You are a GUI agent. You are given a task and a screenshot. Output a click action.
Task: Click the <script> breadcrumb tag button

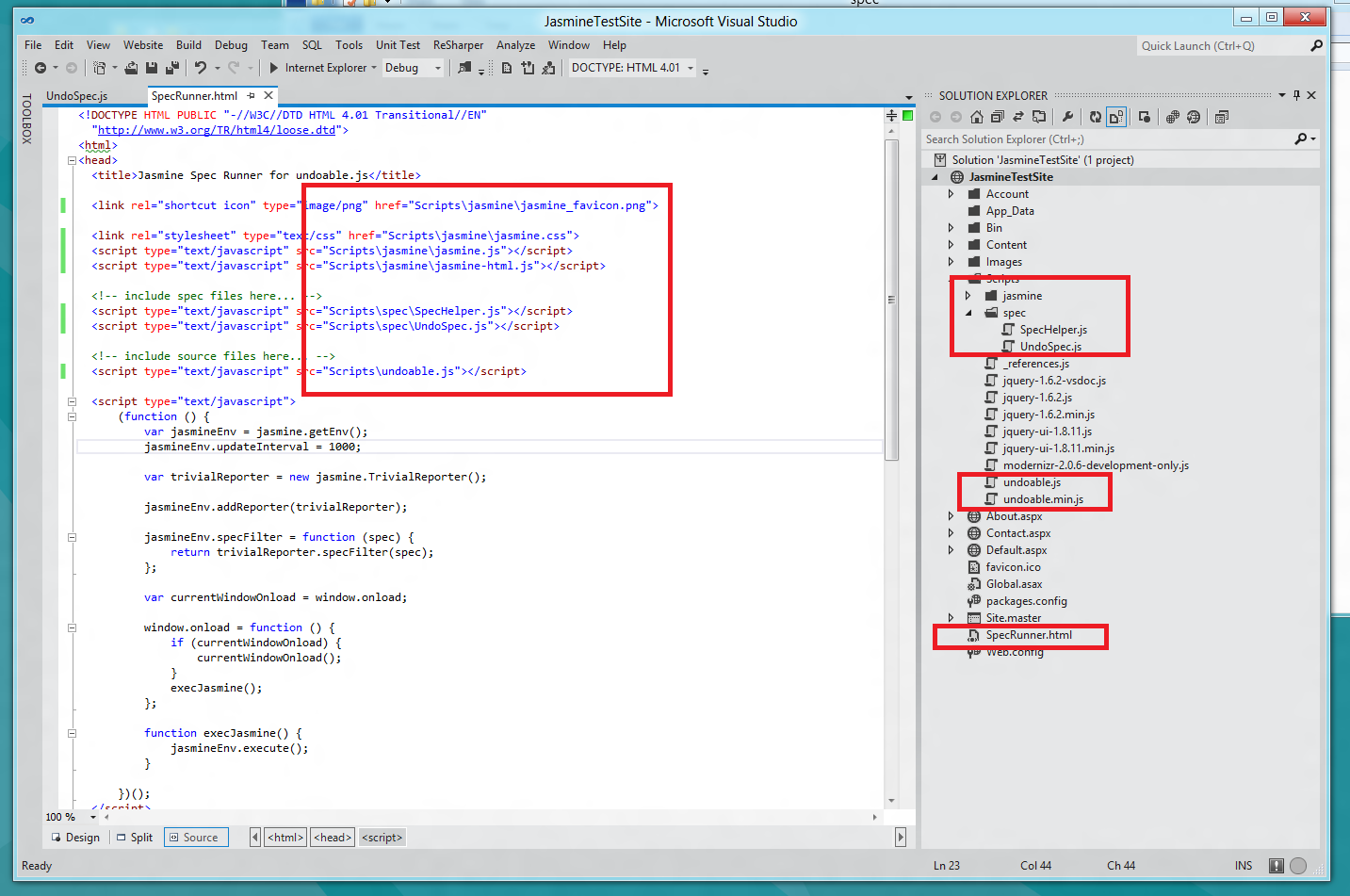(382, 837)
